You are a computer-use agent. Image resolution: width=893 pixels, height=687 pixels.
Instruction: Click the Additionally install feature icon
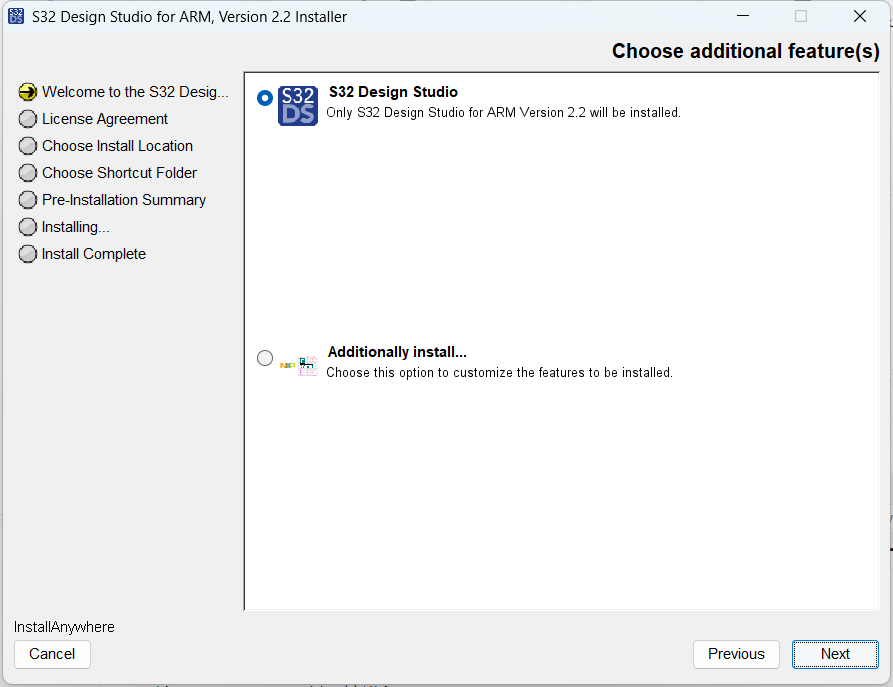299,365
